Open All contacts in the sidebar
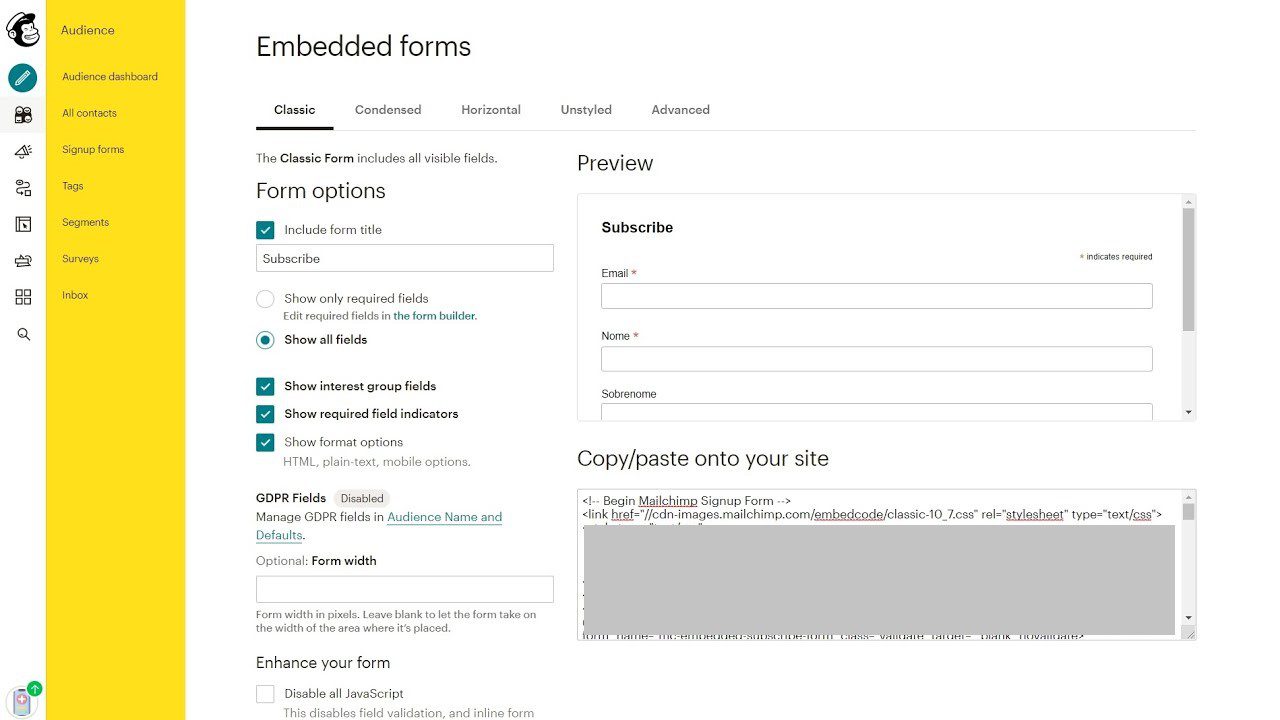 pos(89,113)
